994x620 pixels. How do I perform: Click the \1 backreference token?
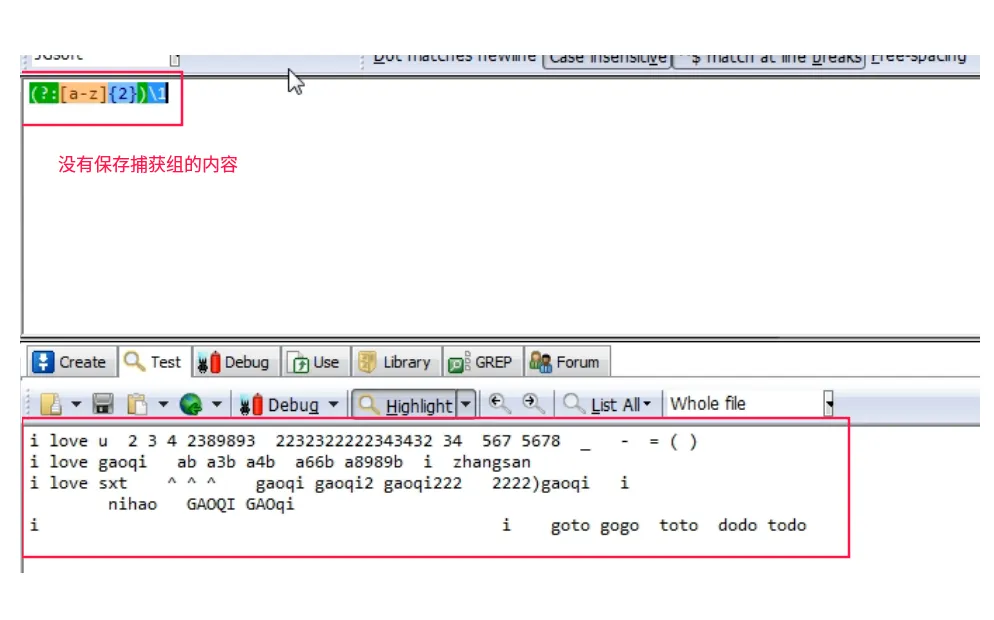[157, 94]
